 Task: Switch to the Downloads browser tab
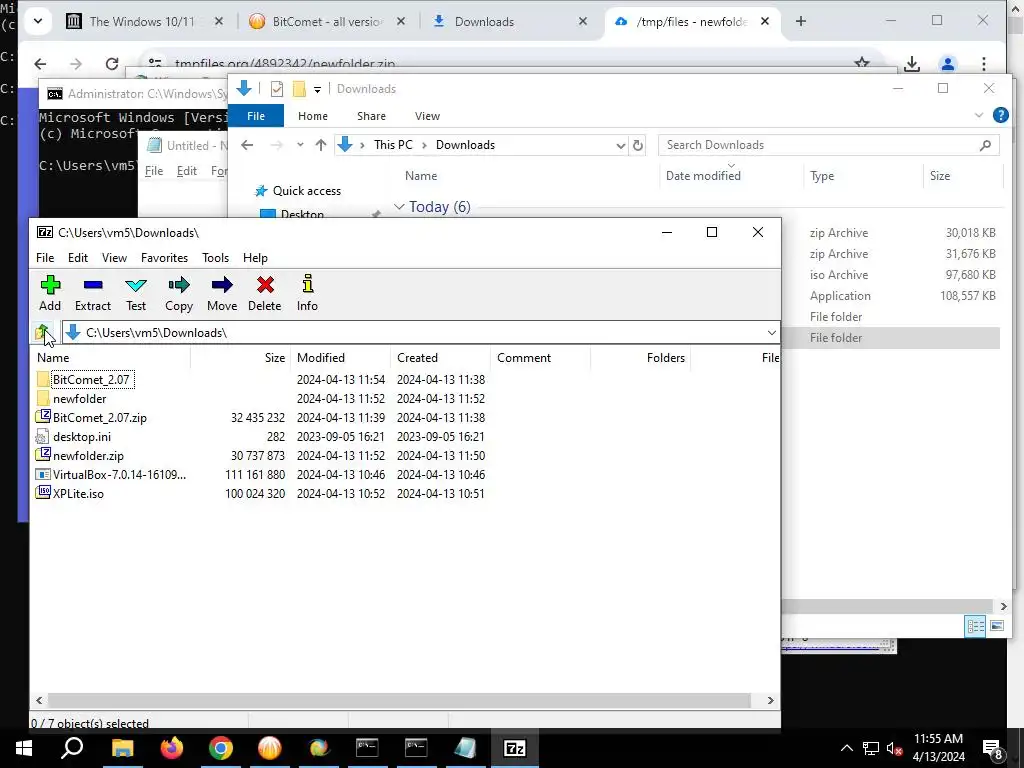pos(511,22)
